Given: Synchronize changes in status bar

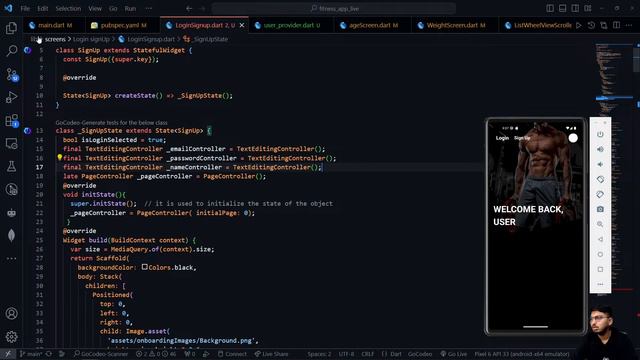Looking at the screenshot, I should pos(49,354).
